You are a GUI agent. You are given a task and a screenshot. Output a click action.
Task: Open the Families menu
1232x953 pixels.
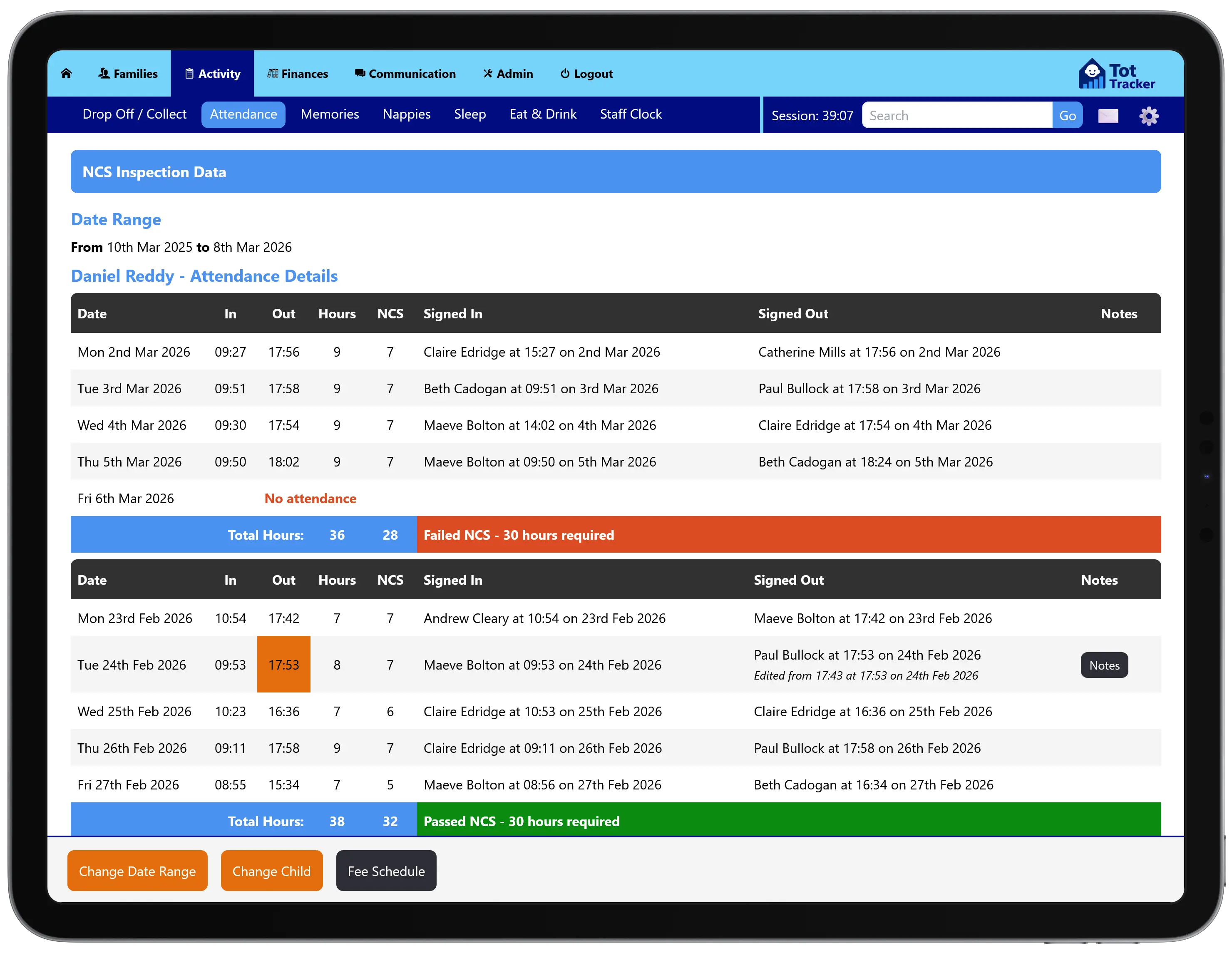click(128, 73)
